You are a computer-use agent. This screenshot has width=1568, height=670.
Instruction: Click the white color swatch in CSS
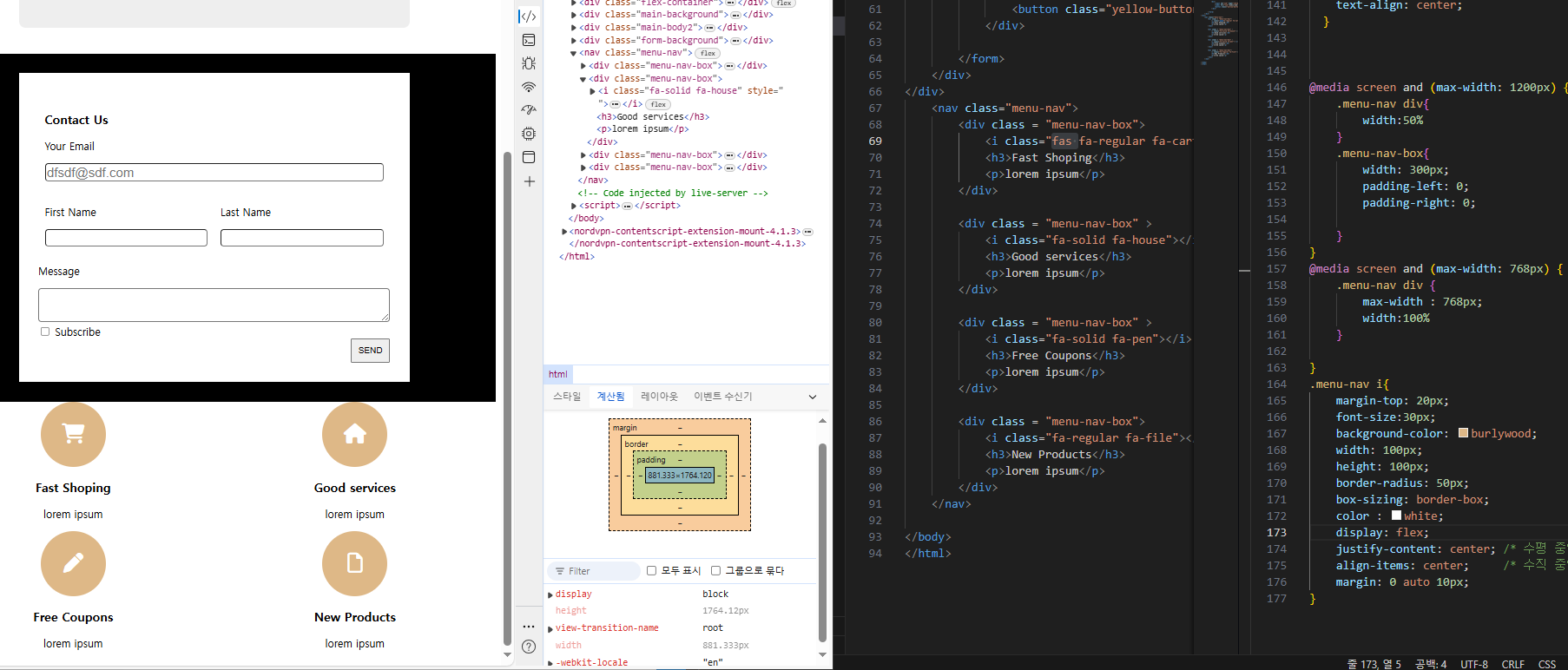1396,516
